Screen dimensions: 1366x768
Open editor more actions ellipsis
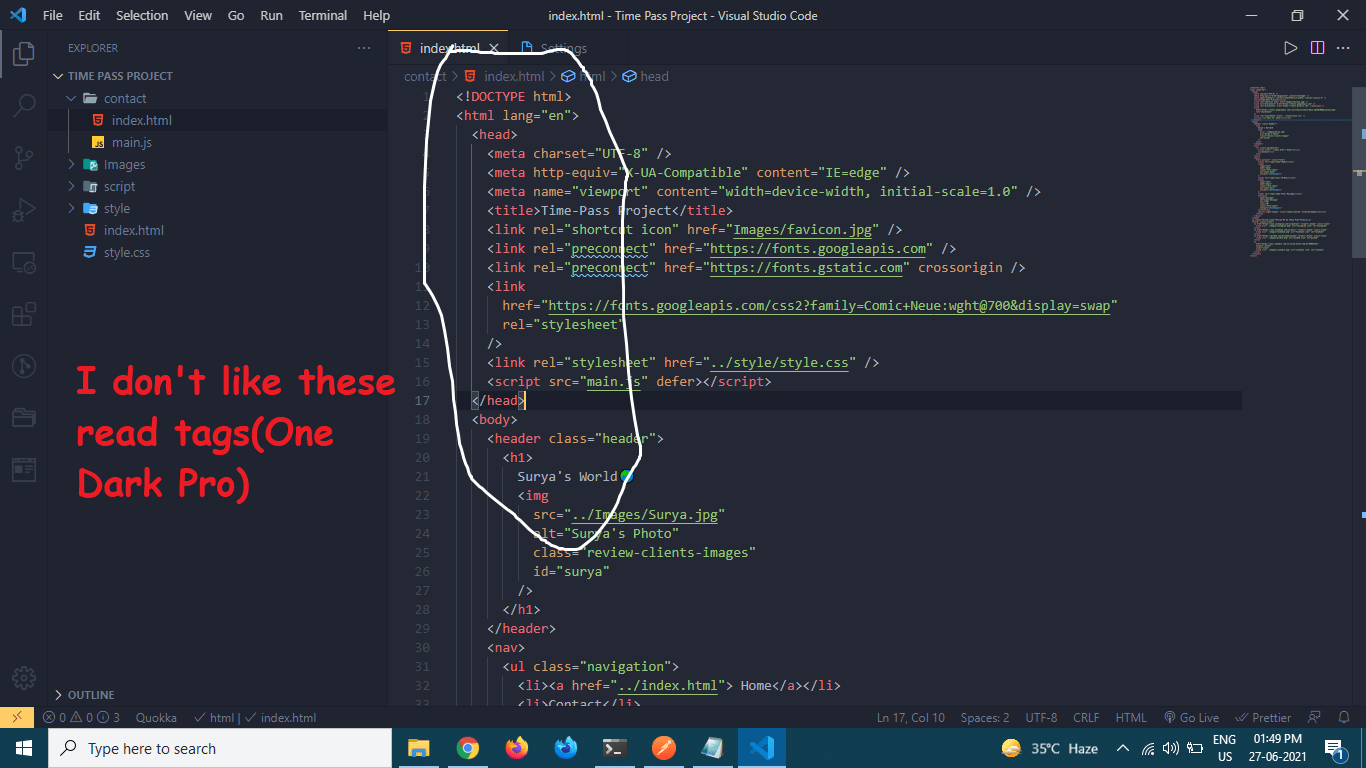click(x=1344, y=48)
